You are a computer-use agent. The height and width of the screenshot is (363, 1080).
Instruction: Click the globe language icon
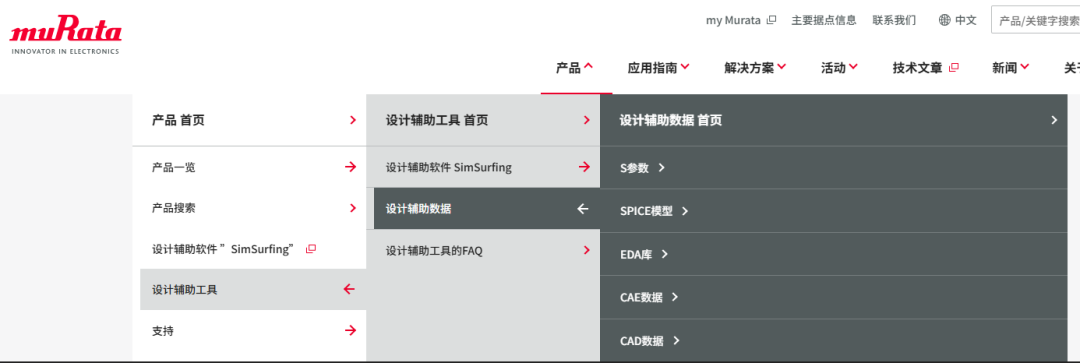tap(944, 20)
